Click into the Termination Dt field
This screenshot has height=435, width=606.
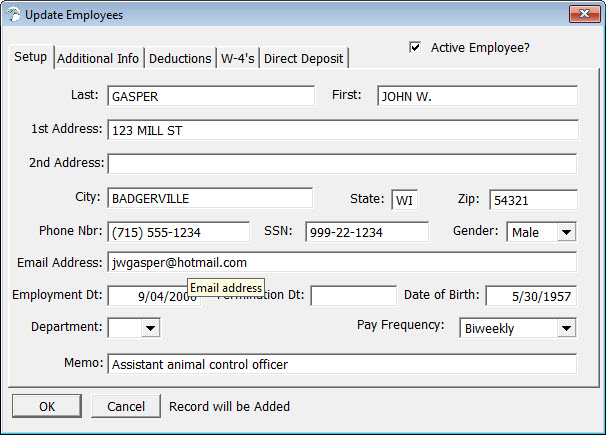point(353,296)
